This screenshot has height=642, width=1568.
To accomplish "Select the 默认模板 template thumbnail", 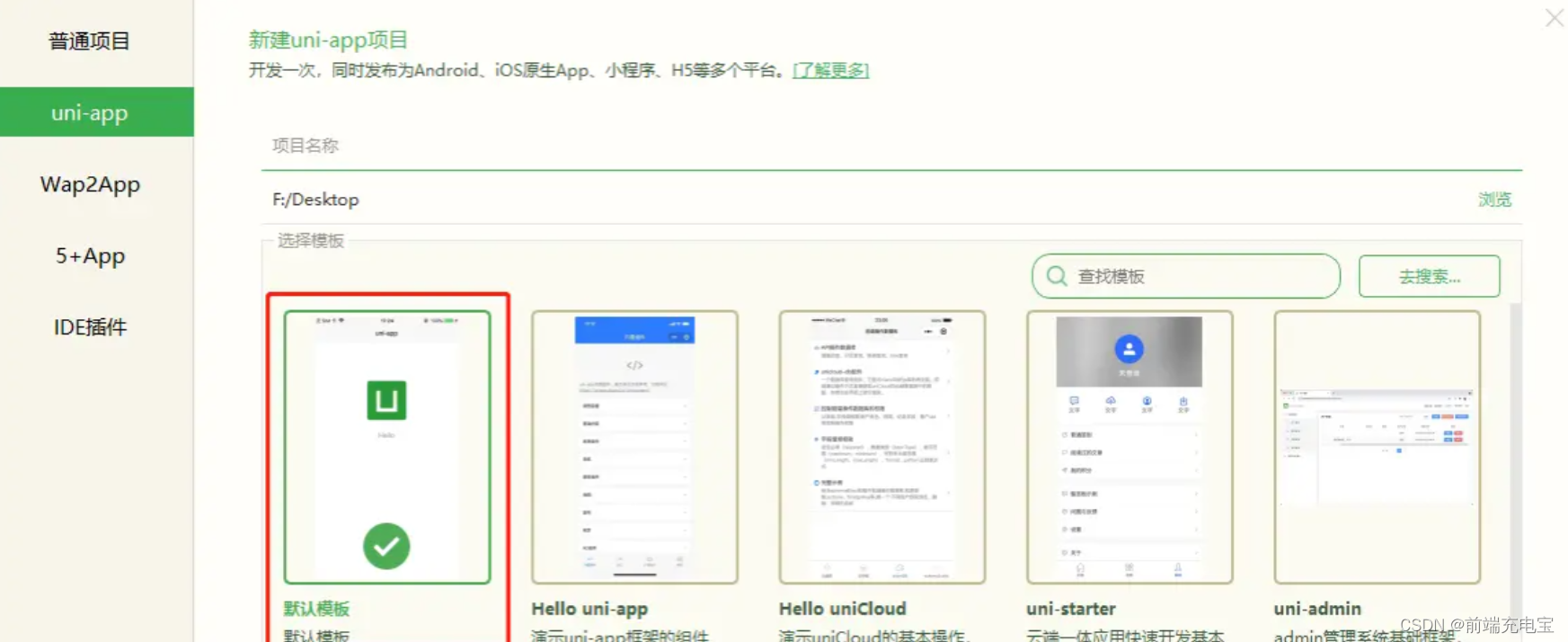I will point(387,447).
